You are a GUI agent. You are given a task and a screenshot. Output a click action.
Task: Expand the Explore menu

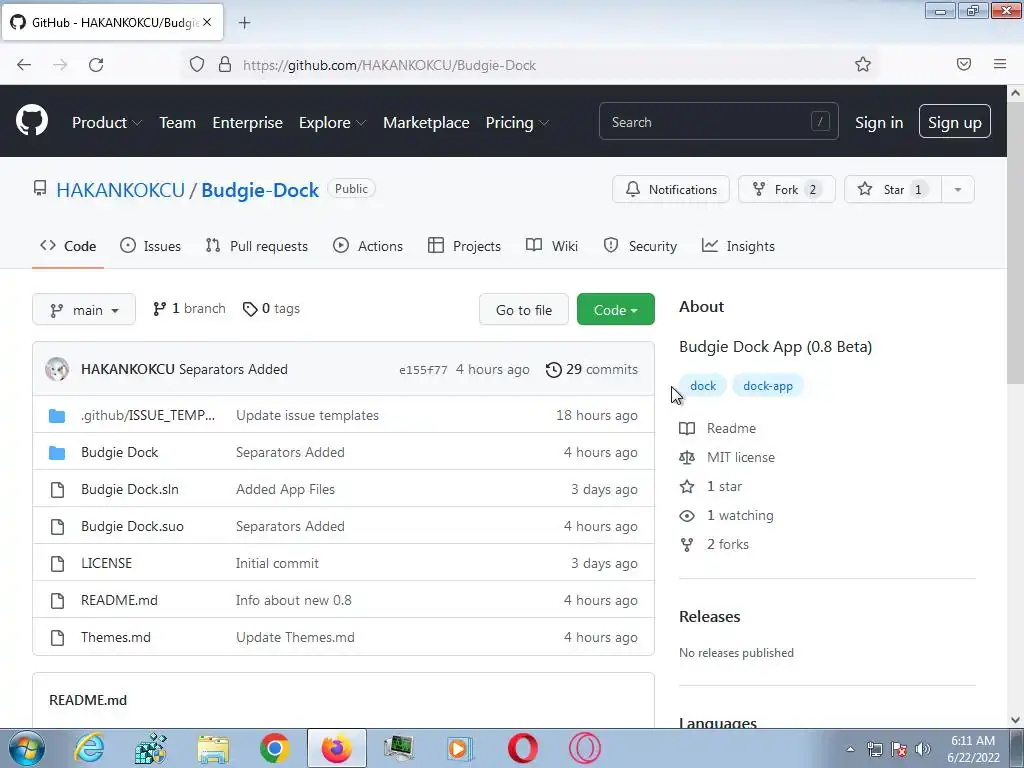click(x=332, y=122)
